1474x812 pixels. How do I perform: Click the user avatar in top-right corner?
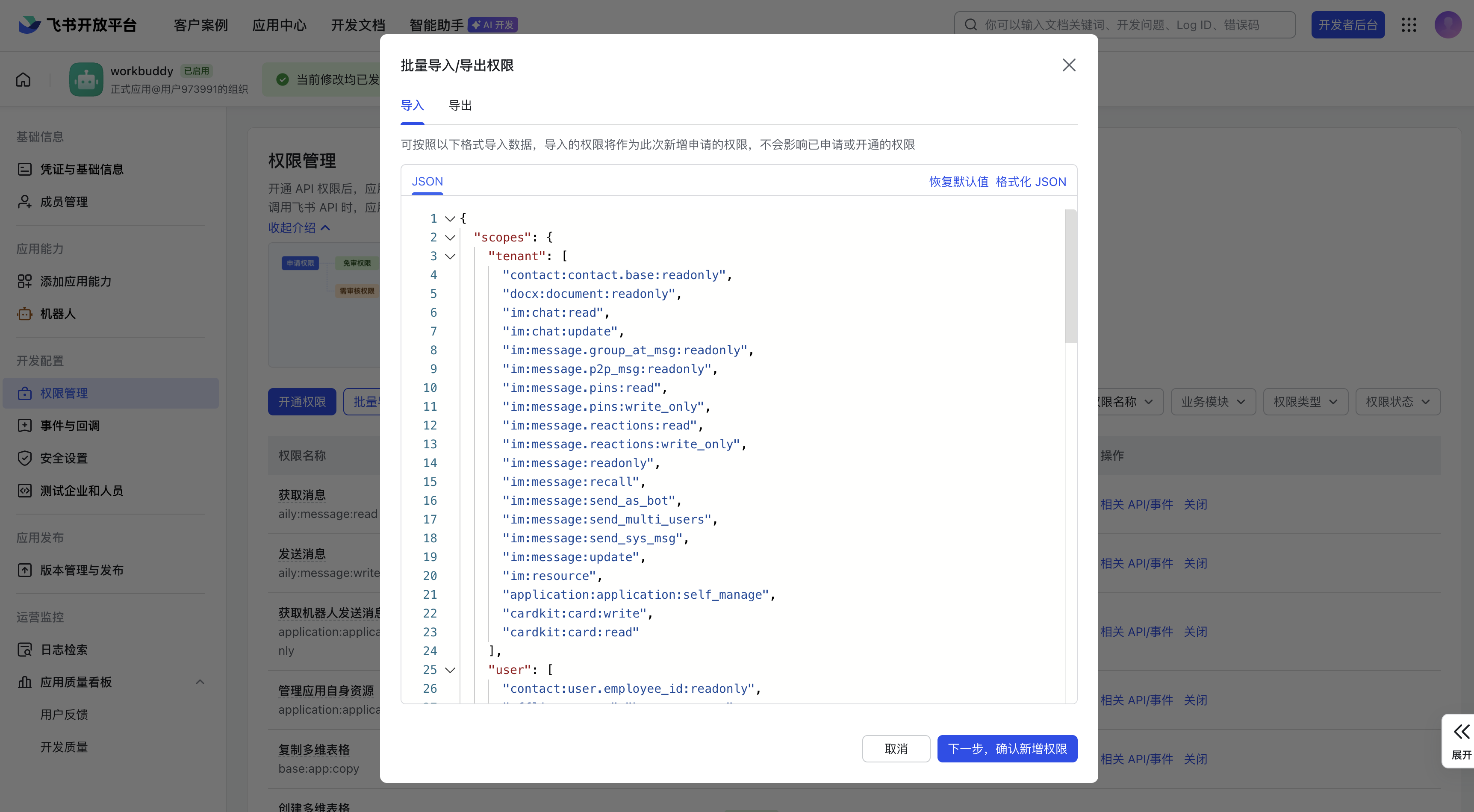tap(1447, 25)
